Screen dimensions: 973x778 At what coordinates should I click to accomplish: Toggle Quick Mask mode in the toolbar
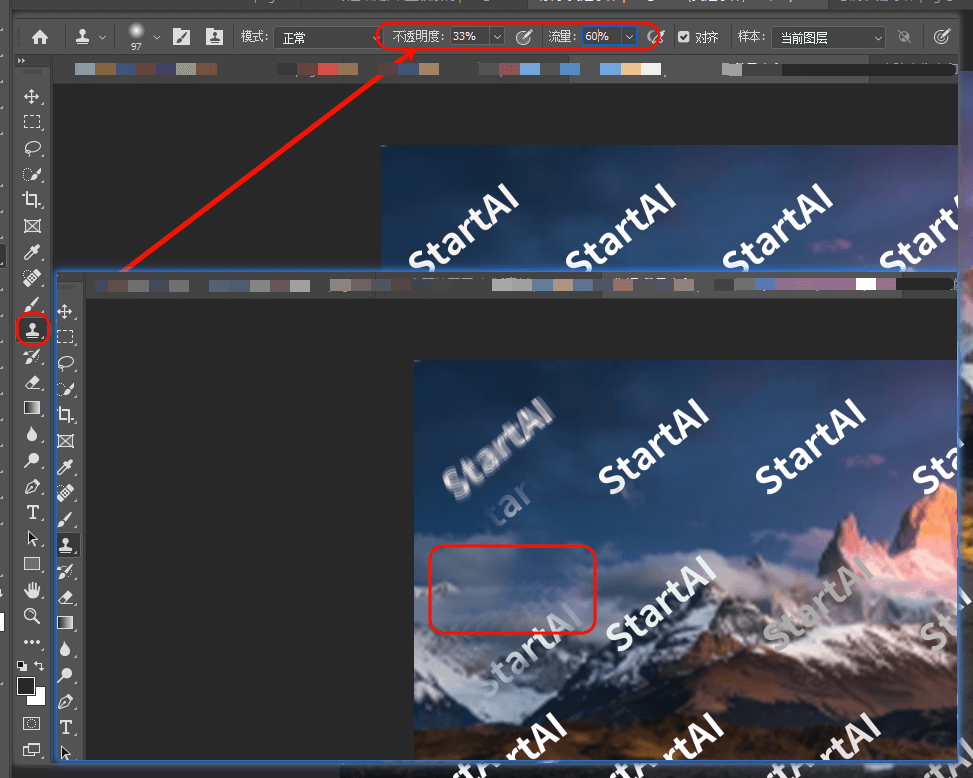pos(32,723)
